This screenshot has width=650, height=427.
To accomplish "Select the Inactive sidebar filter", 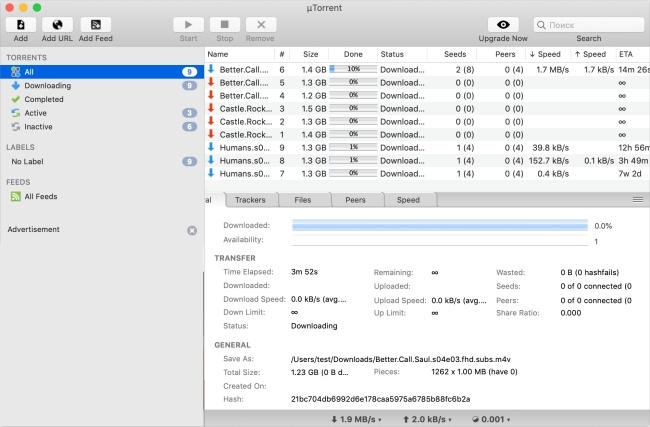I will pos(102,126).
